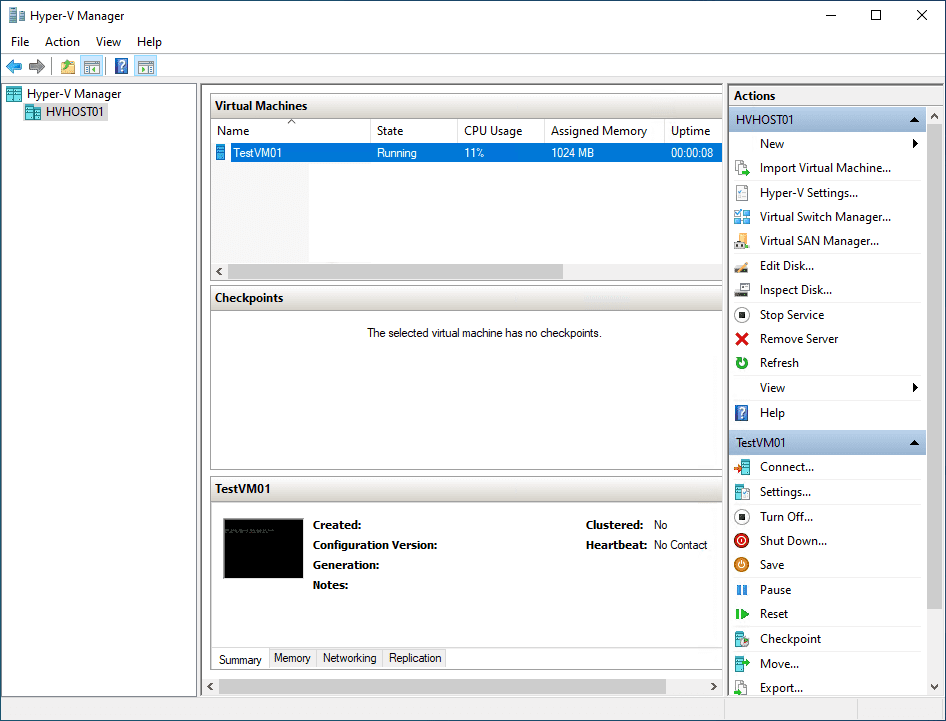Expand the View submenu in Actions
Screen dimensions: 946x721
tap(915, 388)
